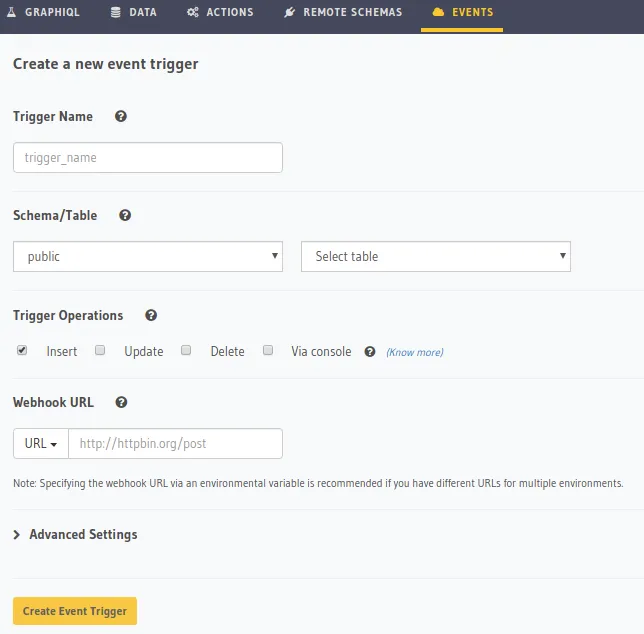Open the Select table dropdown
Viewport: 644px width, 634px height.
[435, 257]
